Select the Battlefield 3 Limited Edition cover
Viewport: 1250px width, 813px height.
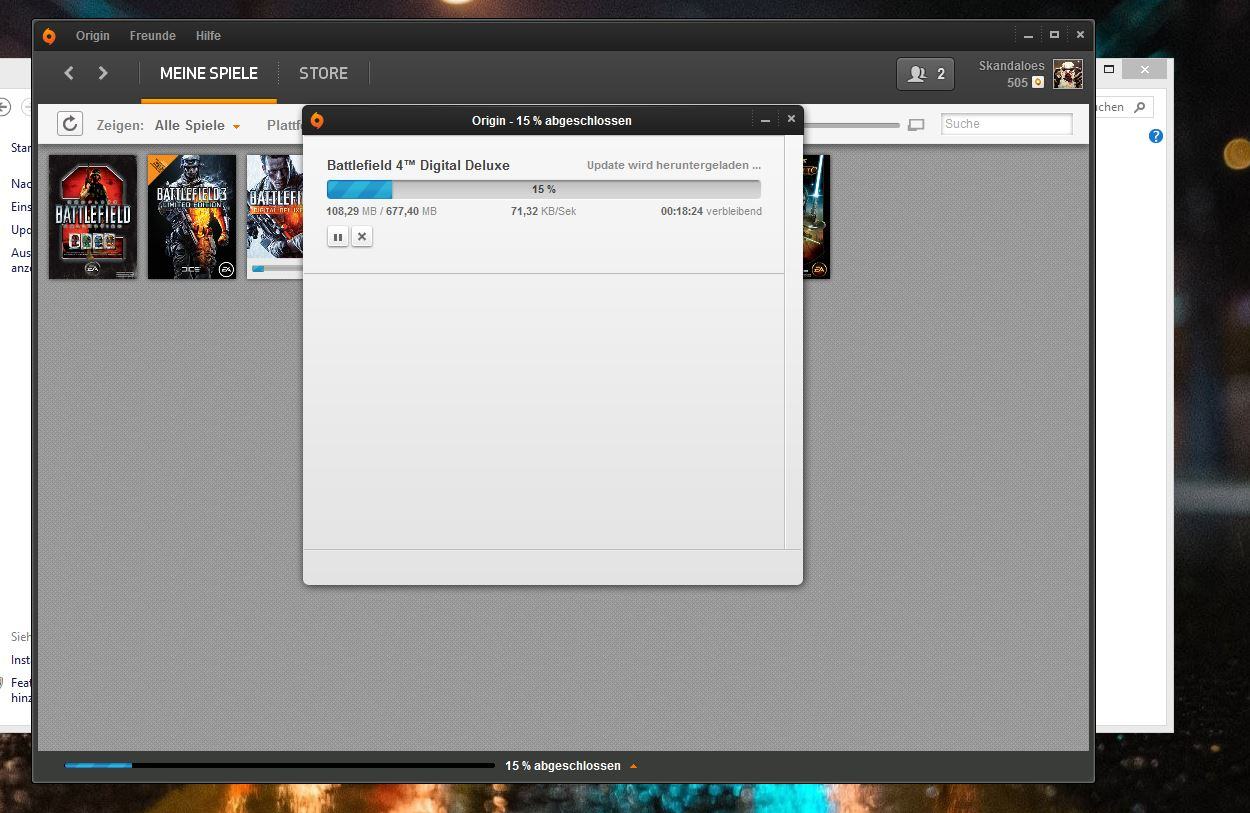click(192, 217)
